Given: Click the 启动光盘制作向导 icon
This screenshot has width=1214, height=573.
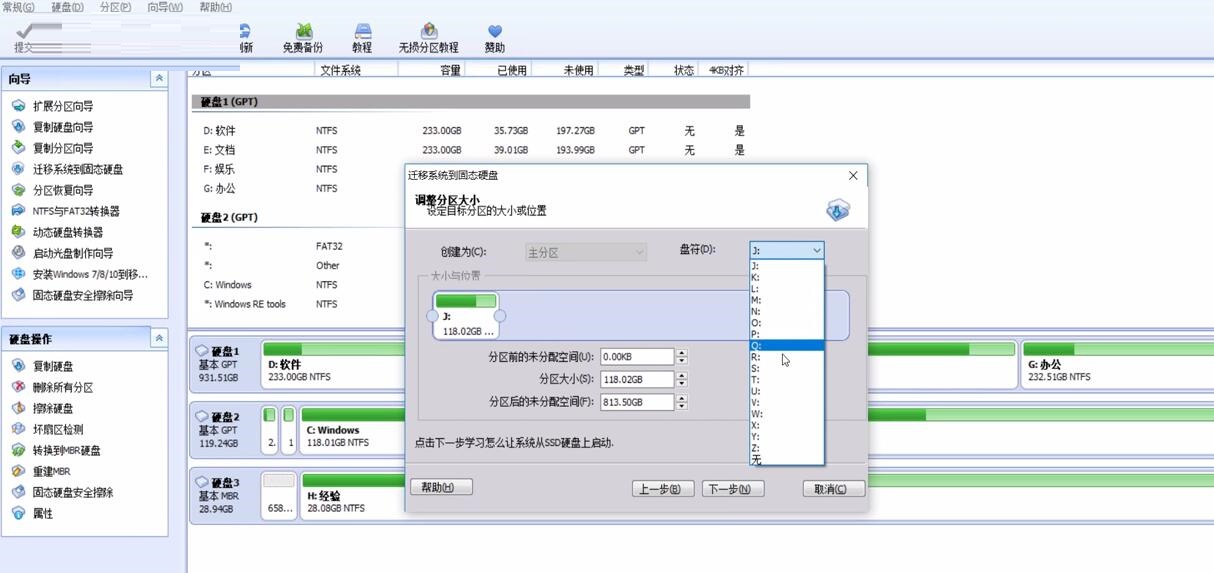Looking at the screenshot, I should point(18,253).
